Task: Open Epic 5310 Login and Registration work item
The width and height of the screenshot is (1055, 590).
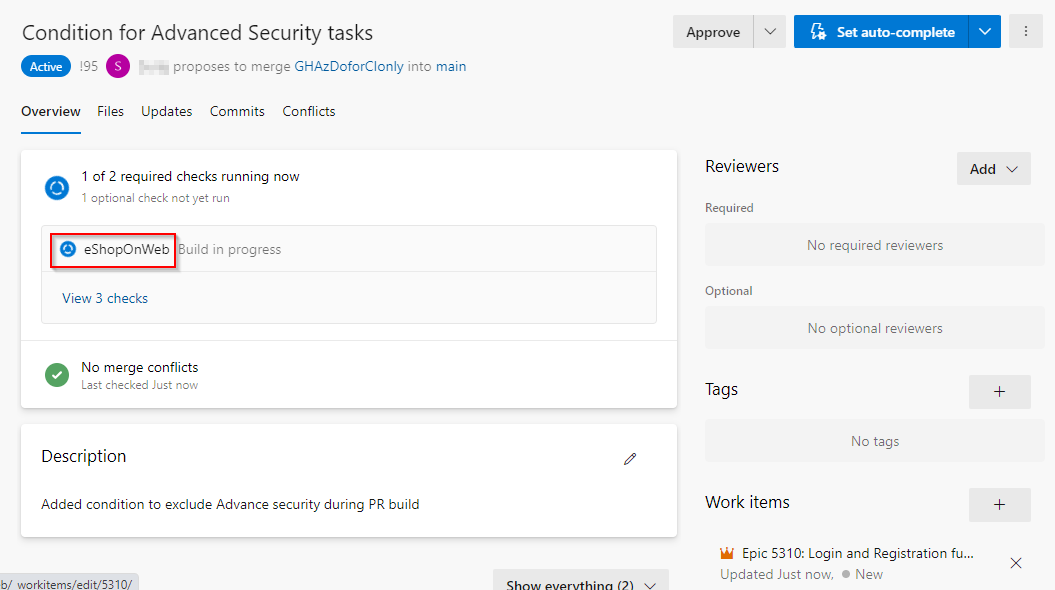Action: click(x=857, y=553)
